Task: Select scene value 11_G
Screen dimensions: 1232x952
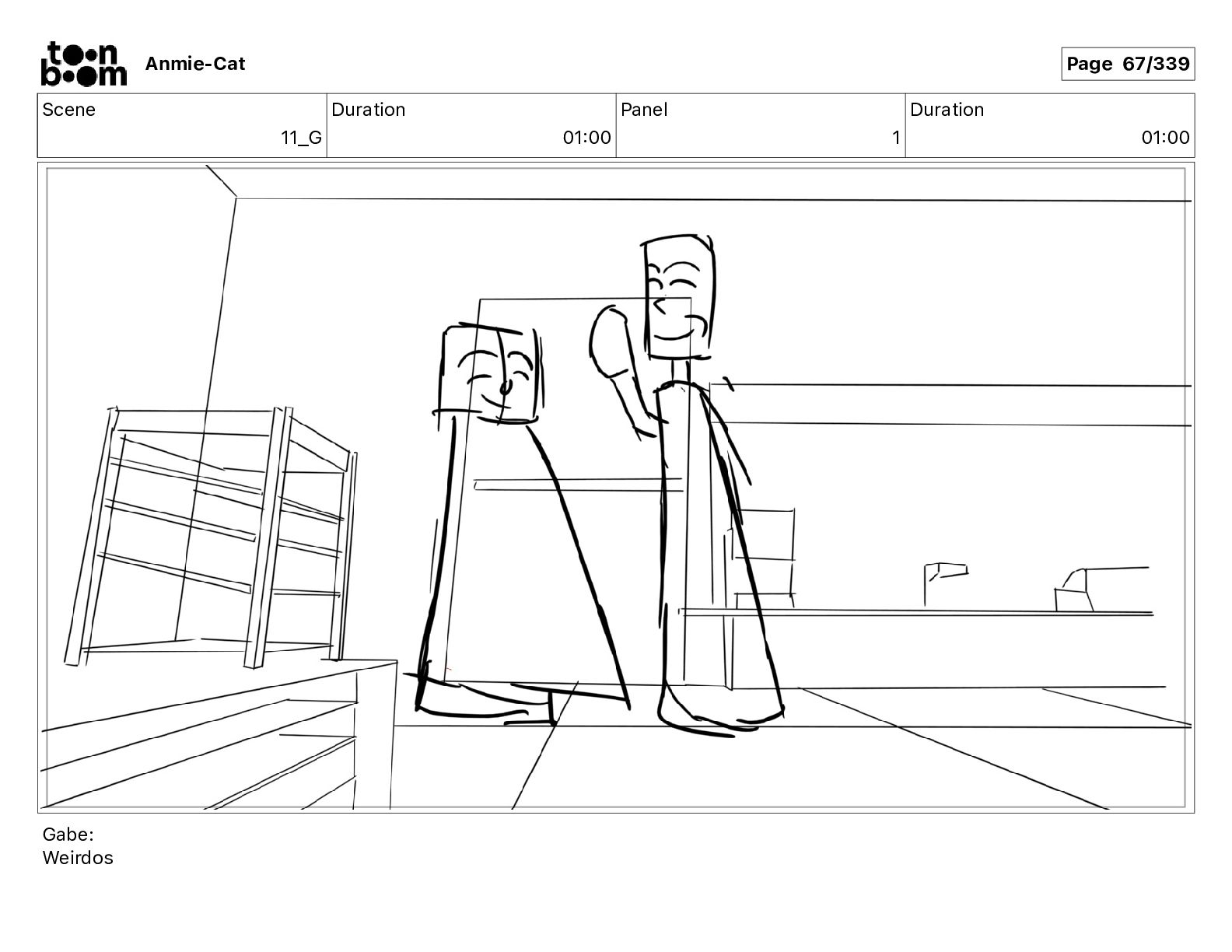Action: coord(301,138)
